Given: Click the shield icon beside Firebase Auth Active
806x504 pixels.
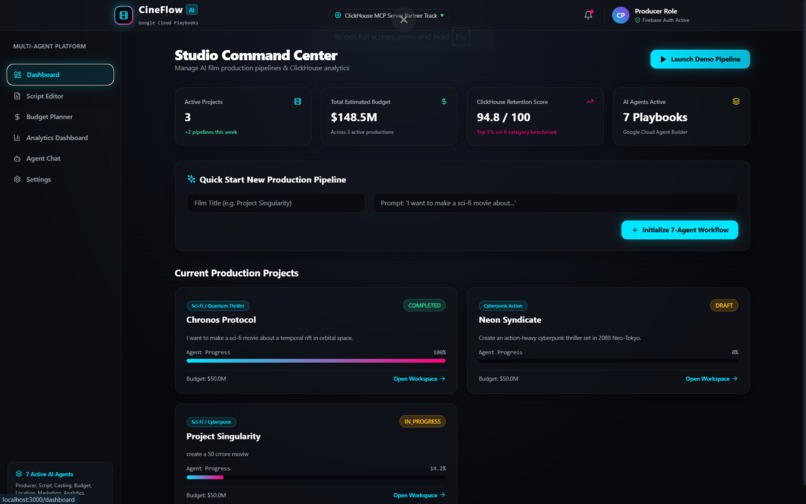Looking at the screenshot, I should point(637,21).
